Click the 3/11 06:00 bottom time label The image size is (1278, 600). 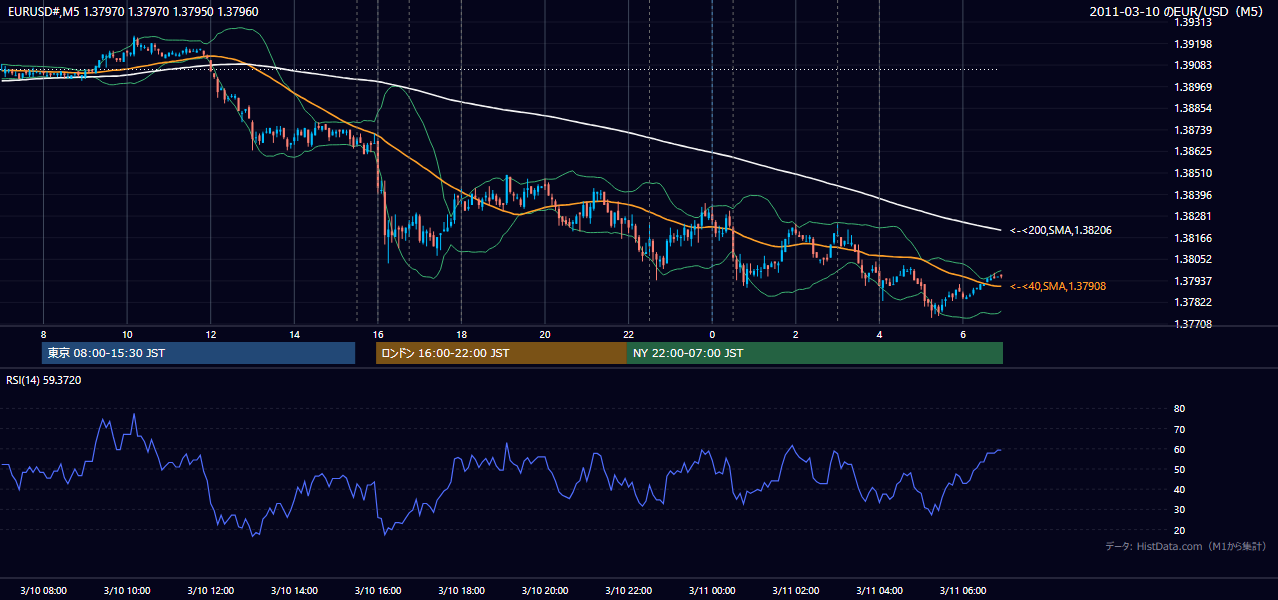(962, 591)
